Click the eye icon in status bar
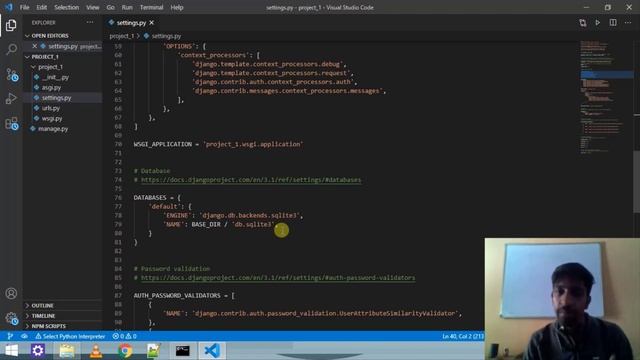 pos(24,336)
